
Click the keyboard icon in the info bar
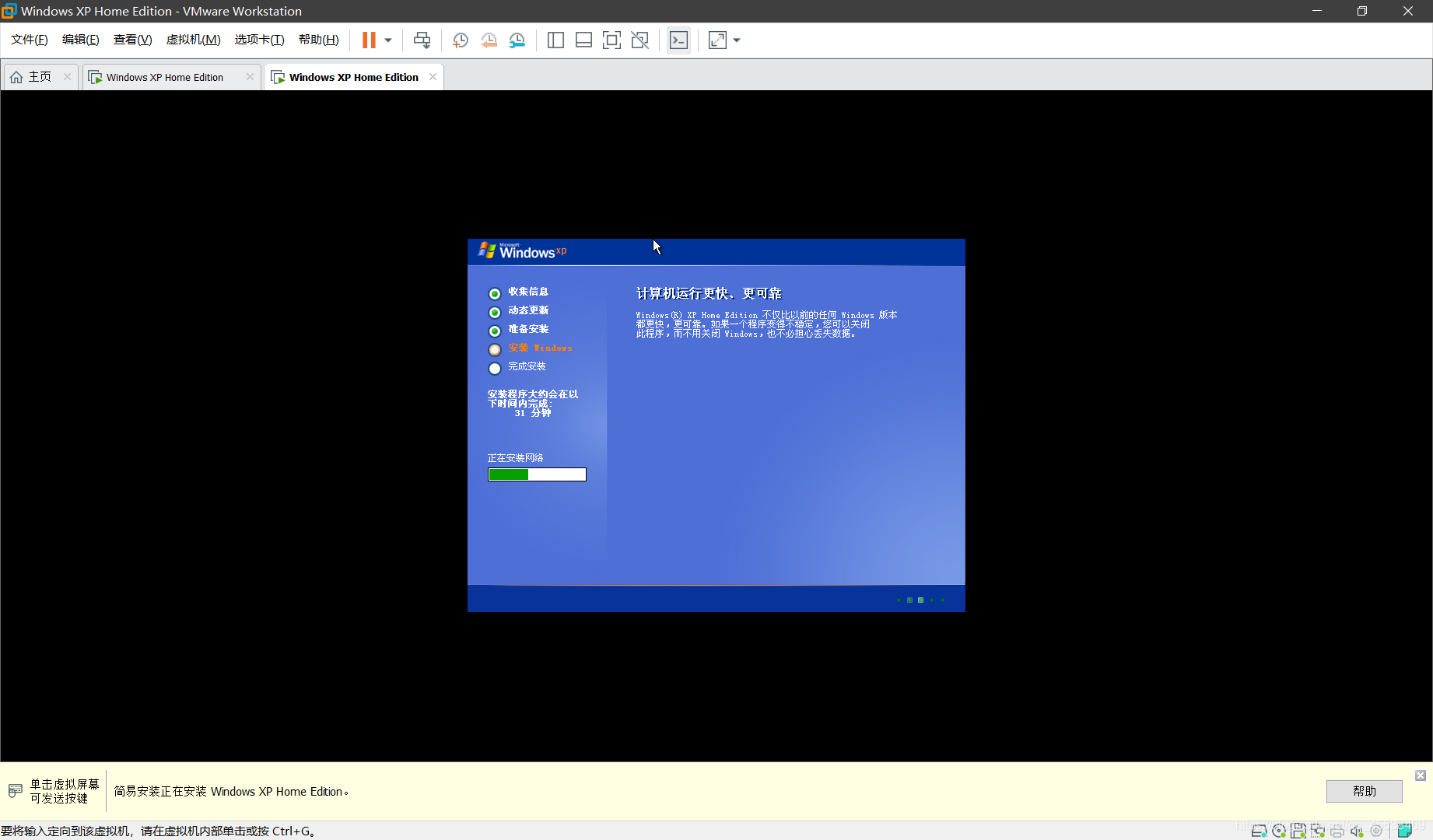15,791
